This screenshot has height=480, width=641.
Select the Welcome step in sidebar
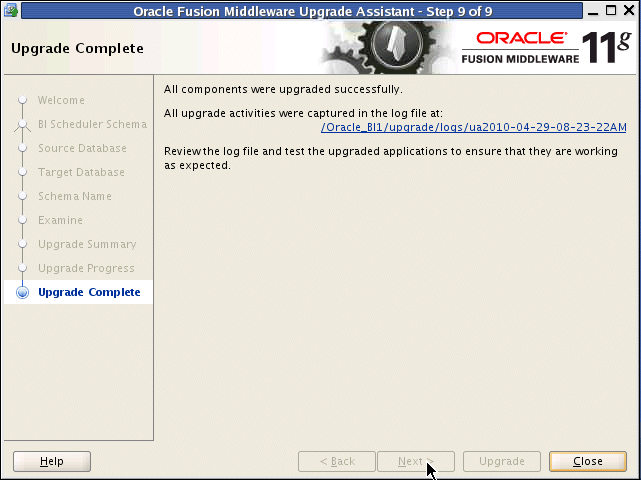pos(61,100)
